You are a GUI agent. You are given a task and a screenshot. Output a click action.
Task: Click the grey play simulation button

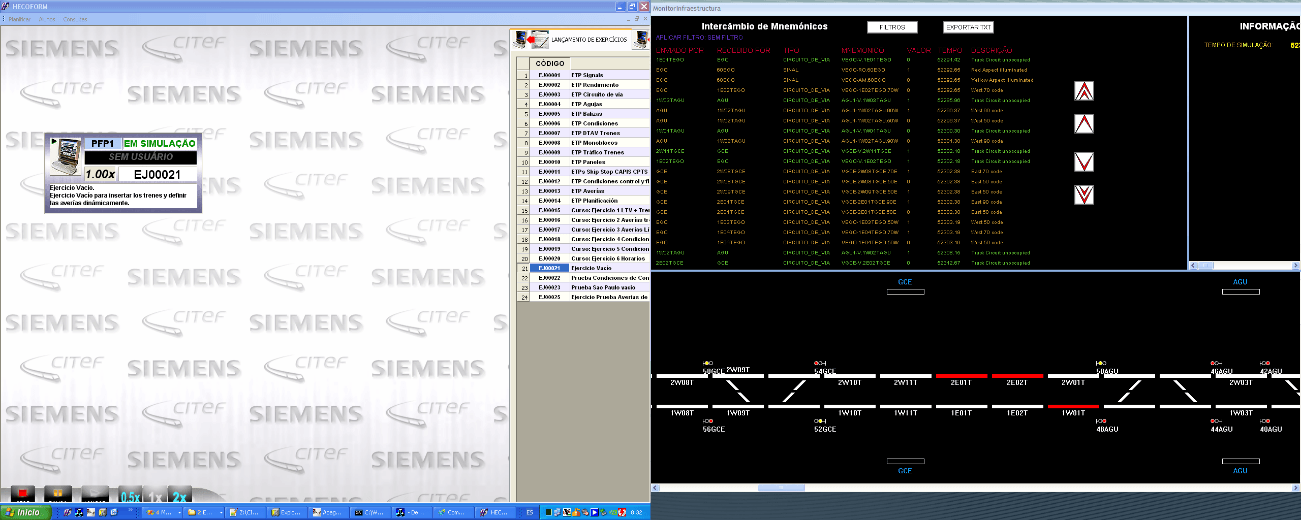95,493
